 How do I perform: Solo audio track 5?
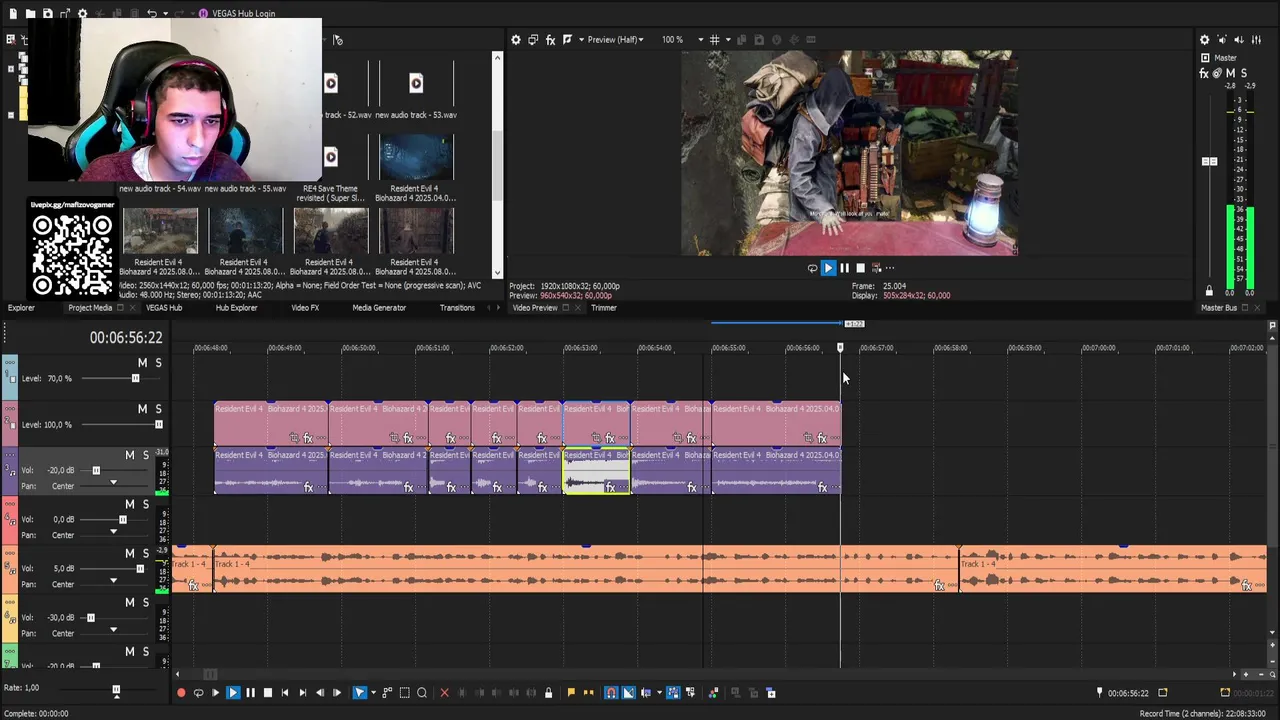[x=145, y=553]
